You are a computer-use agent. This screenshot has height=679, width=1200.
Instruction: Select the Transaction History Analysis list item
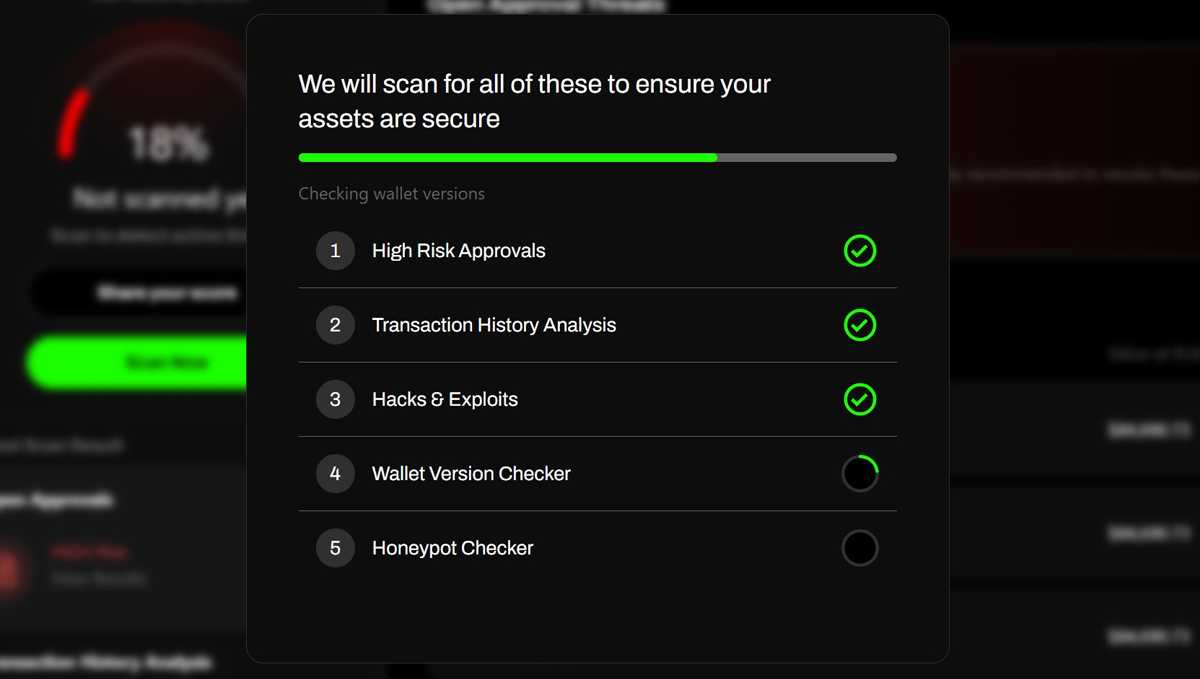point(597,325)
